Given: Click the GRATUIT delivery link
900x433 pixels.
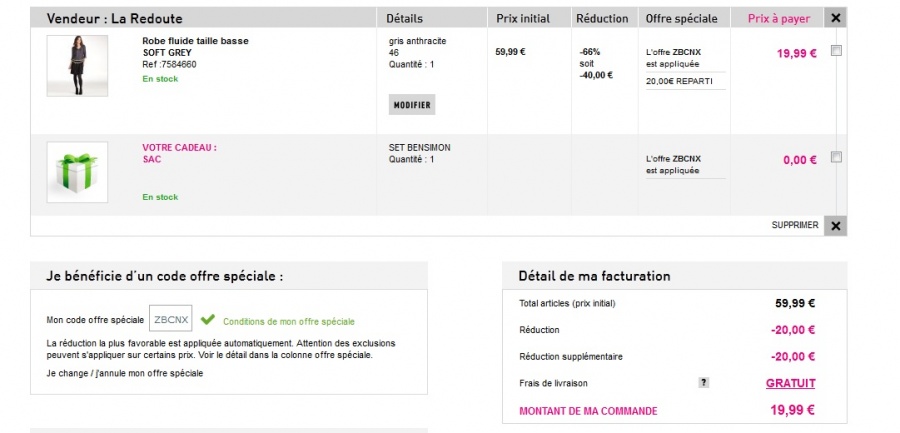Looking at the screenshot, I should pyautogui.click(x=790, y=383).
